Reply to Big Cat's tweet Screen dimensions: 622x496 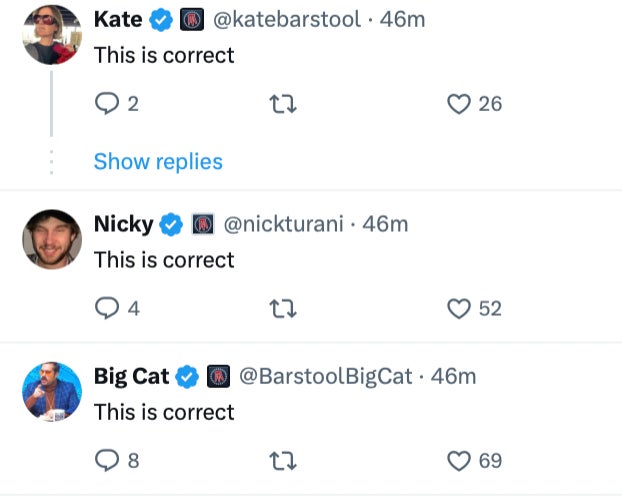107,460
